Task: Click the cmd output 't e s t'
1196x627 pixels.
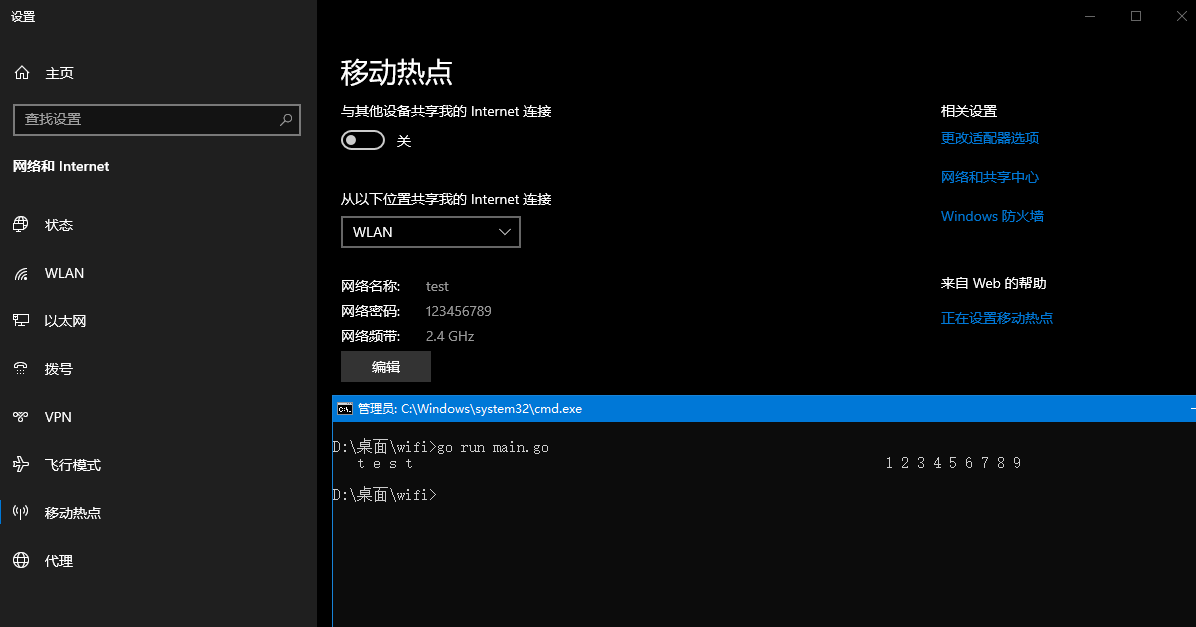Action: [x=385, y=463]
